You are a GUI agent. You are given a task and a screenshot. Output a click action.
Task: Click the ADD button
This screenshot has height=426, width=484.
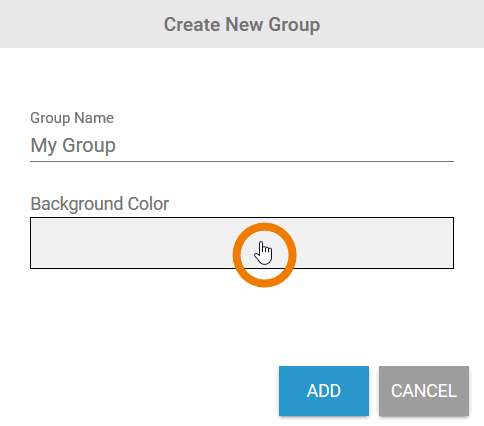click(324, 391)
